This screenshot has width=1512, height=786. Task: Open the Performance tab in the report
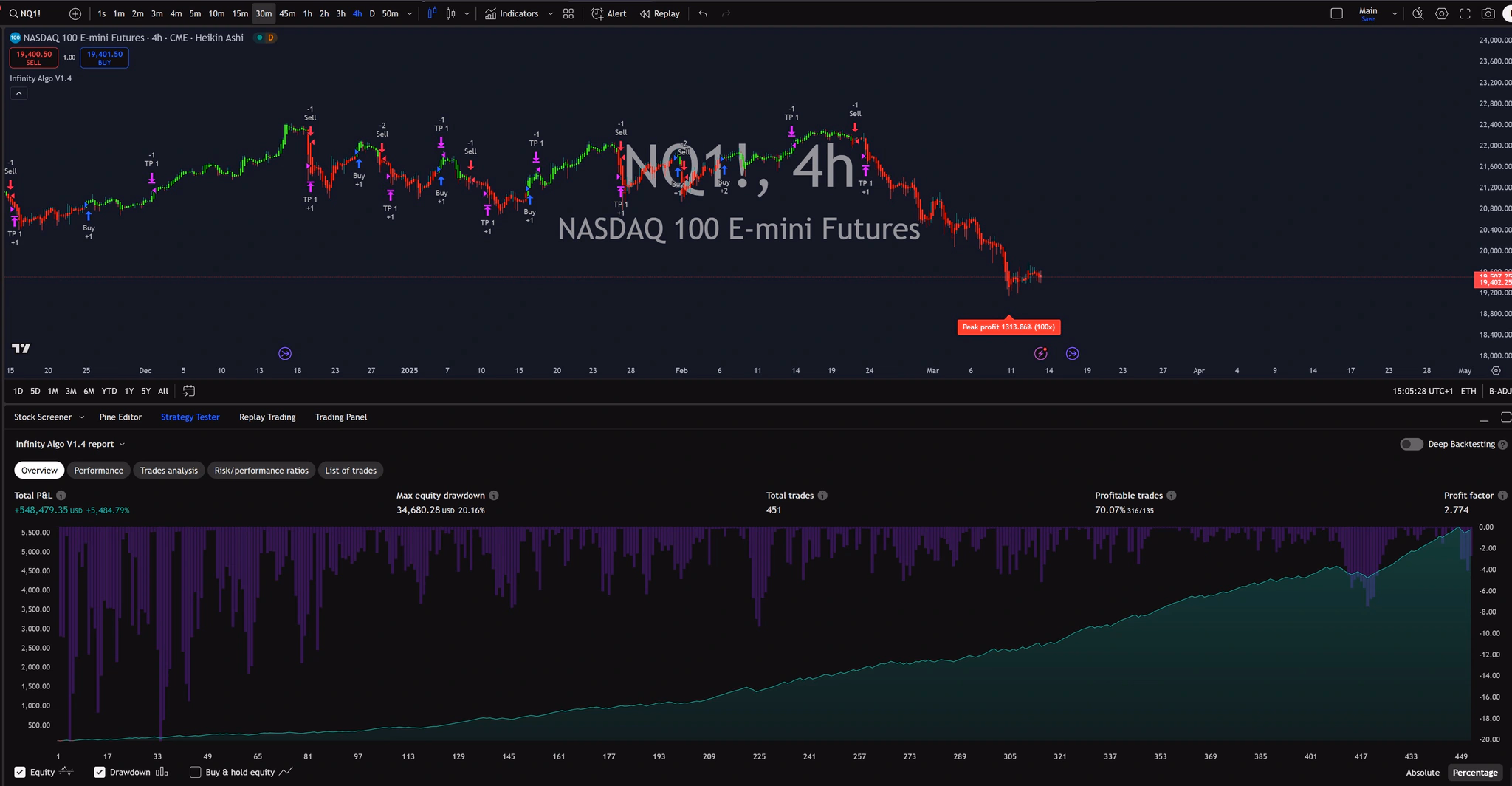98,470
